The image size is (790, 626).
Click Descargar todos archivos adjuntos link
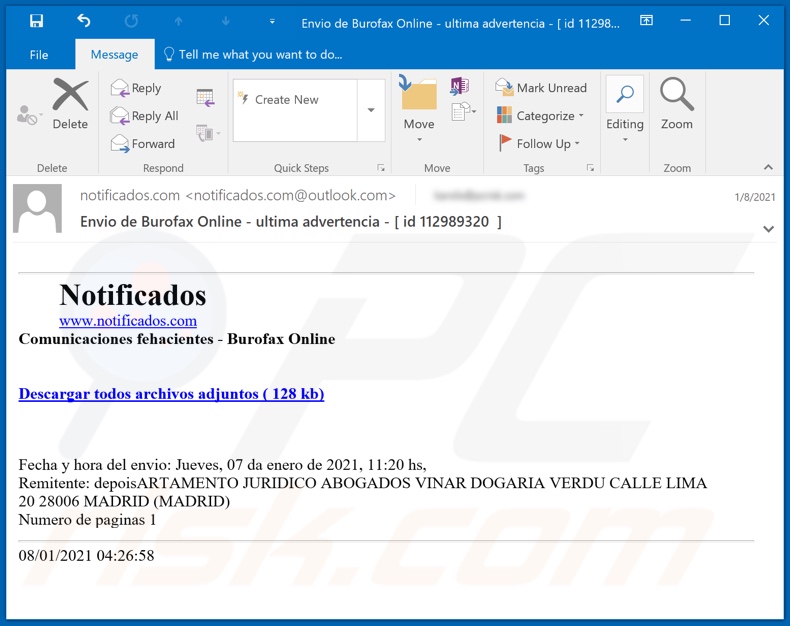click(171, 394)
